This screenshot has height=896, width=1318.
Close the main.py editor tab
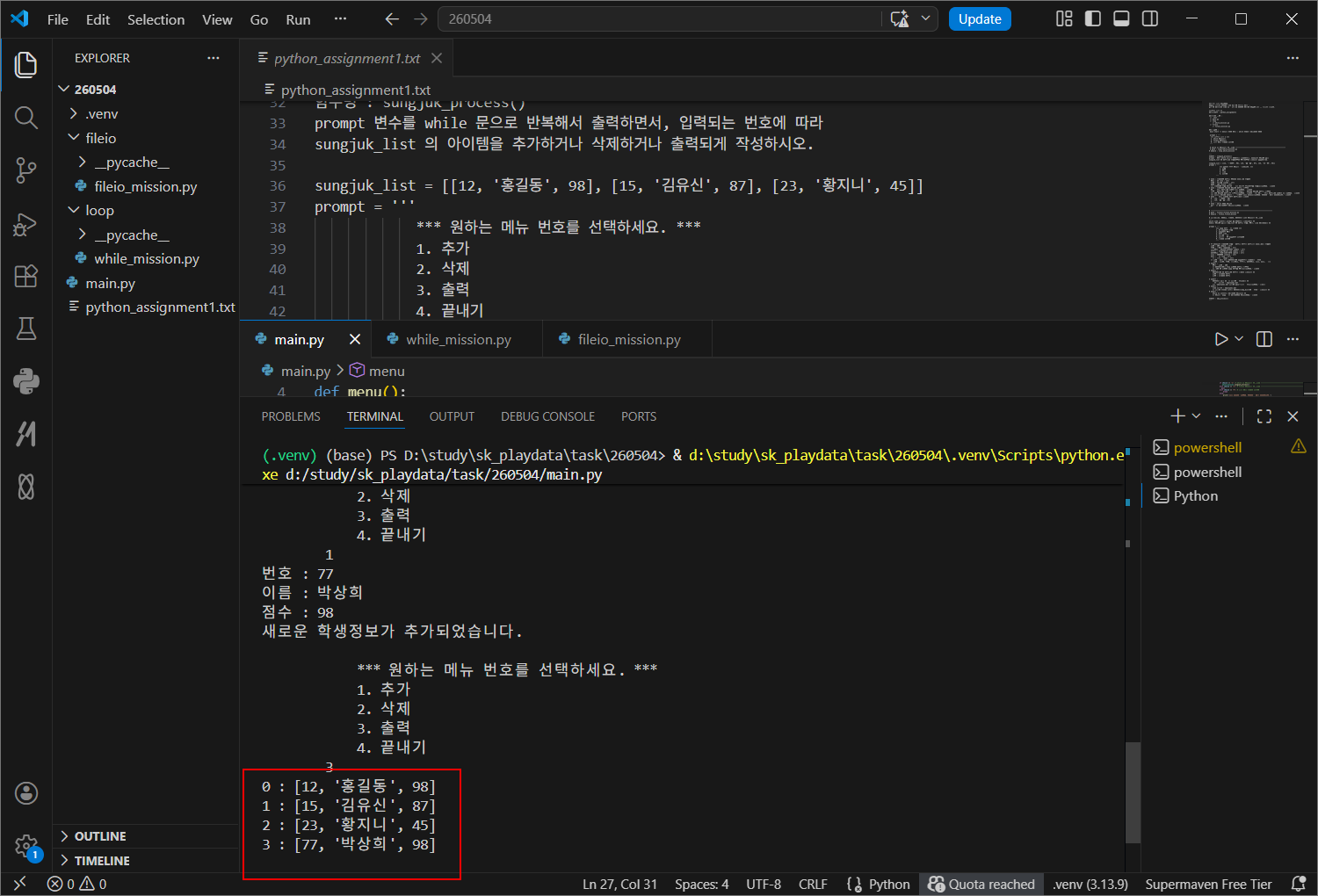355,339
